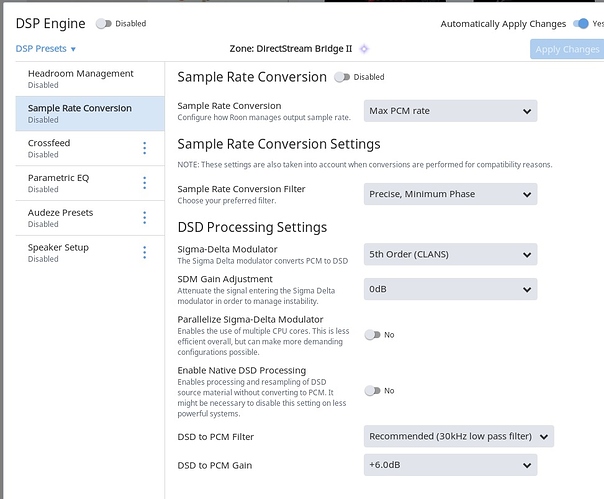
Task: Toggle Automatically Apply Changes switch
Action: tap(582, 23)
